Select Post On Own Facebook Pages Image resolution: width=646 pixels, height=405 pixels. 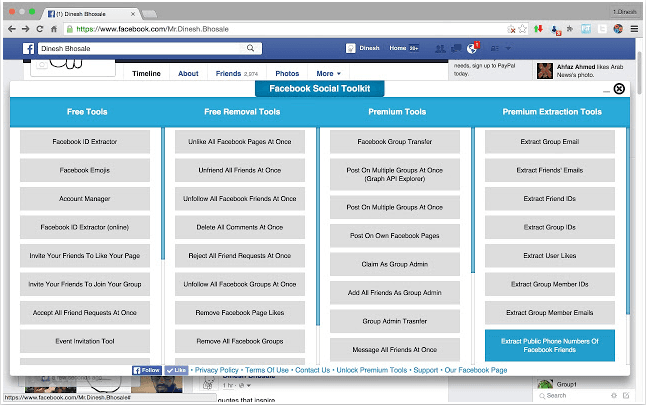tap(395, 236)
